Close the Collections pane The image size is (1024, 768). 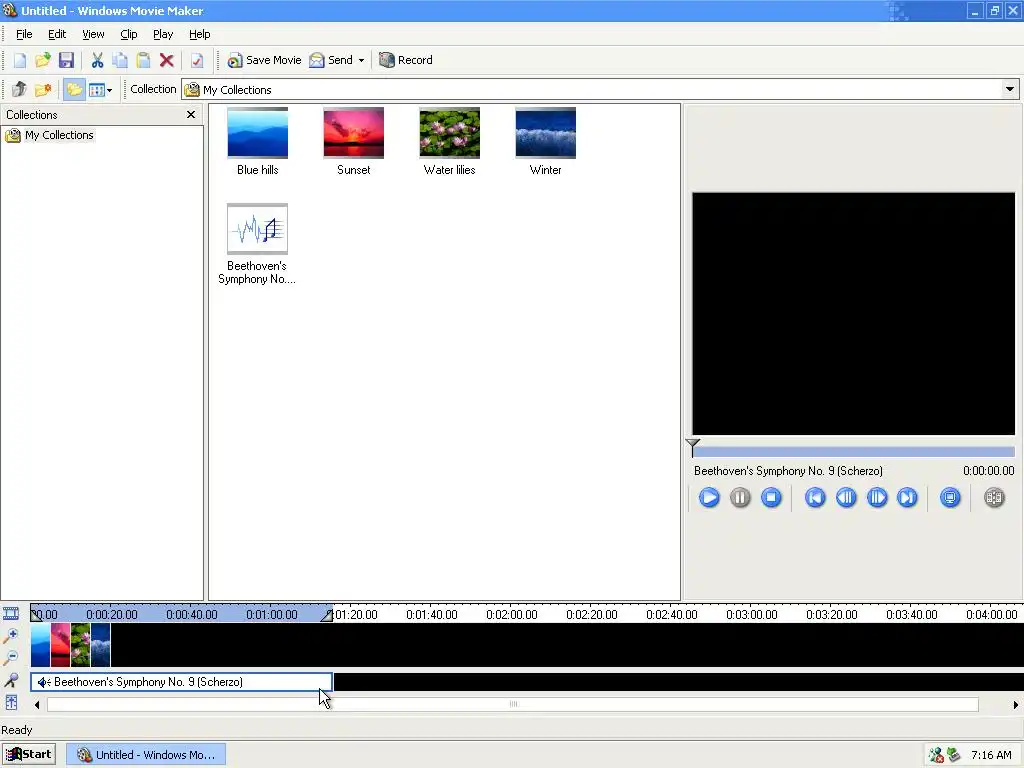point(191,114)
